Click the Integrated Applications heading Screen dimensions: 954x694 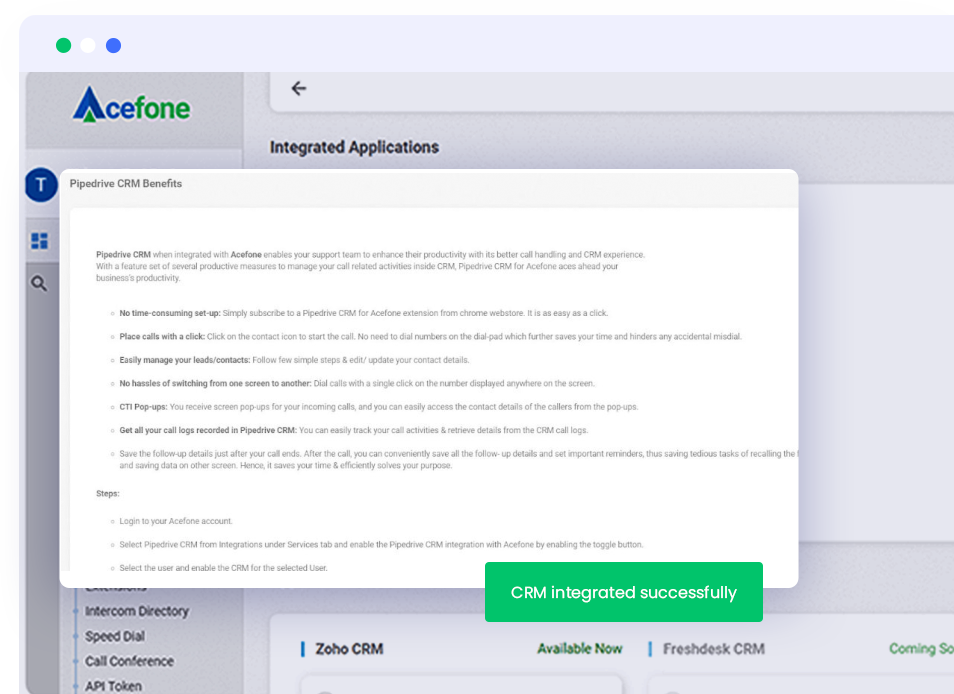(354, 147)
